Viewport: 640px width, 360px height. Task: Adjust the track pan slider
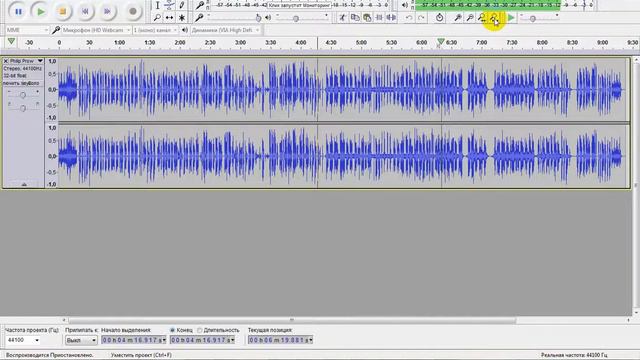(x=23, y=108)
